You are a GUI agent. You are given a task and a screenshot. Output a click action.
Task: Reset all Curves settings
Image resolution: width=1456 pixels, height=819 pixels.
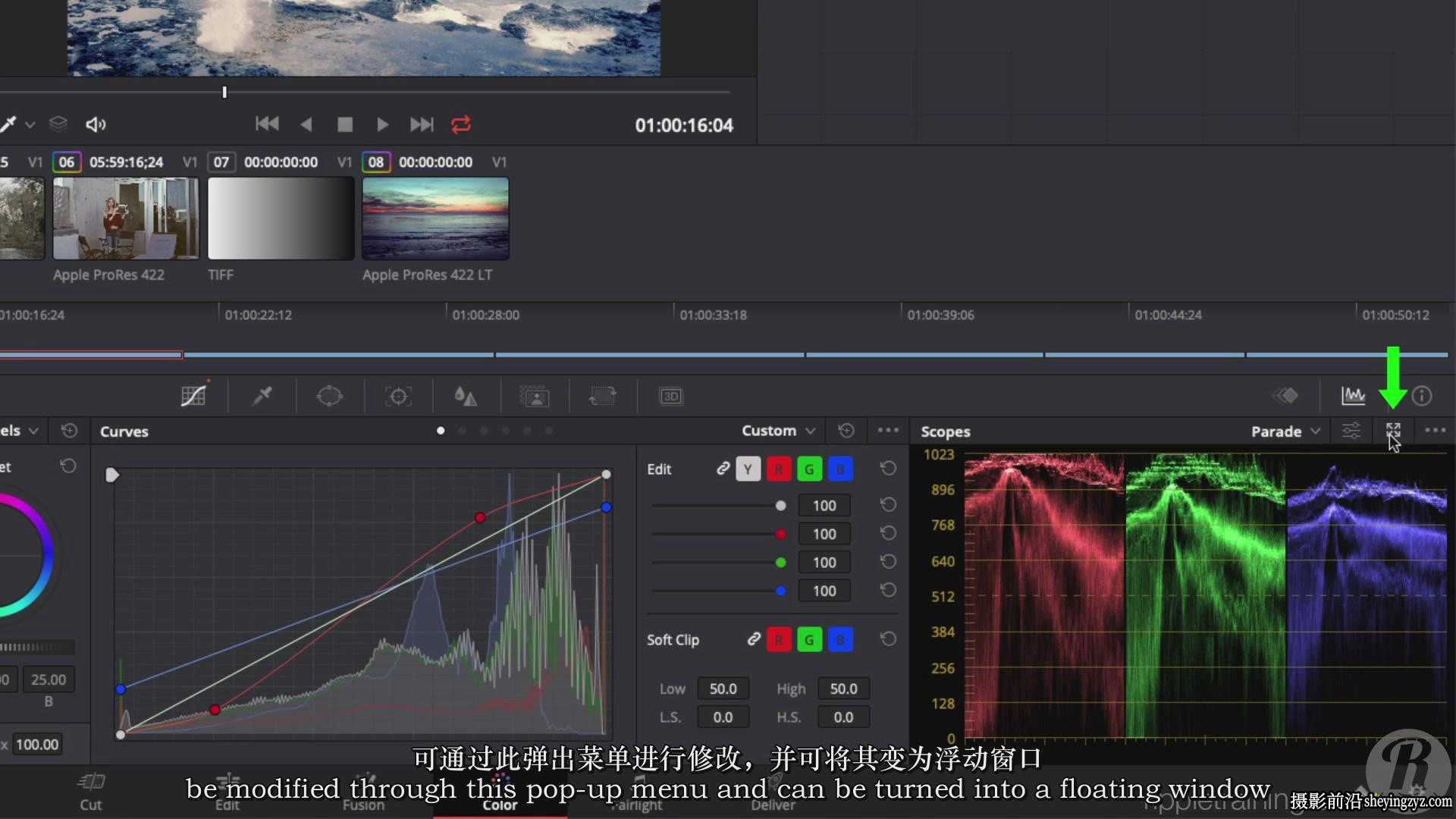pyautogui.click(x=846, y=431)
